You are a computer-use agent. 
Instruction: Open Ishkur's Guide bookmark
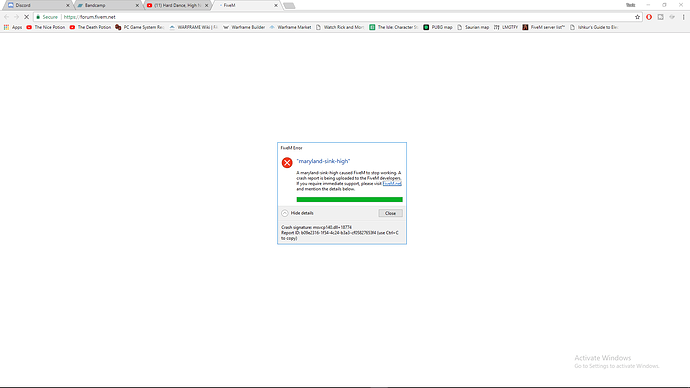click(x=594, y=27)
